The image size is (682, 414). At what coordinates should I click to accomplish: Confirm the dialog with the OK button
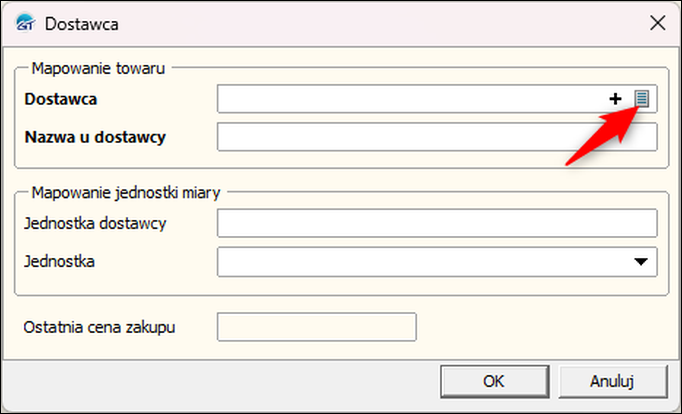[494, 381]
